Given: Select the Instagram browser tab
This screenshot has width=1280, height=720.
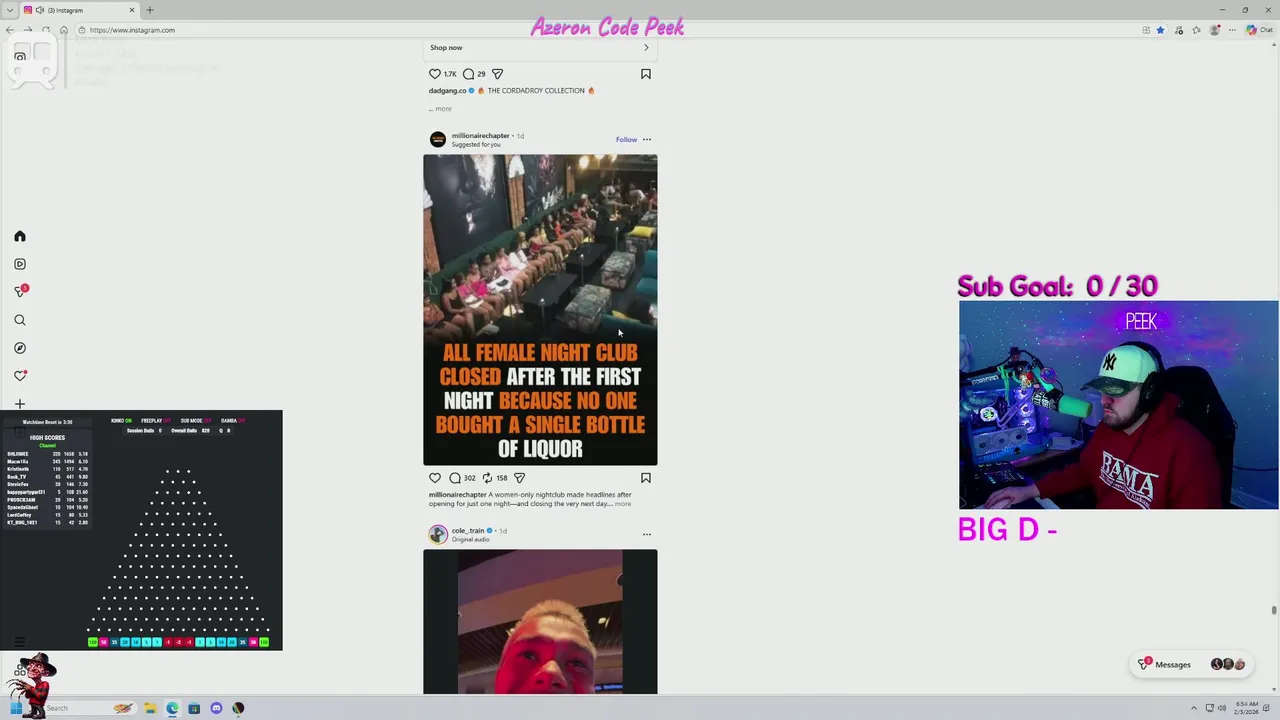Looking at the screenshot, I should coord(80,10).
